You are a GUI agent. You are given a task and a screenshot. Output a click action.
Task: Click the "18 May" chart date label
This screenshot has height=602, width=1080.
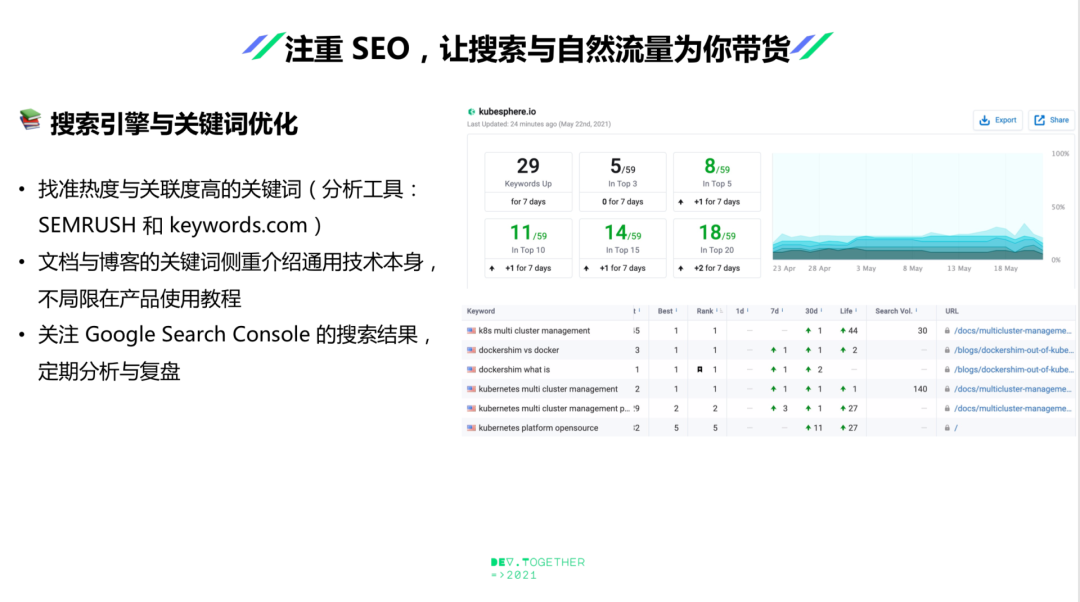coord(1006,269)
